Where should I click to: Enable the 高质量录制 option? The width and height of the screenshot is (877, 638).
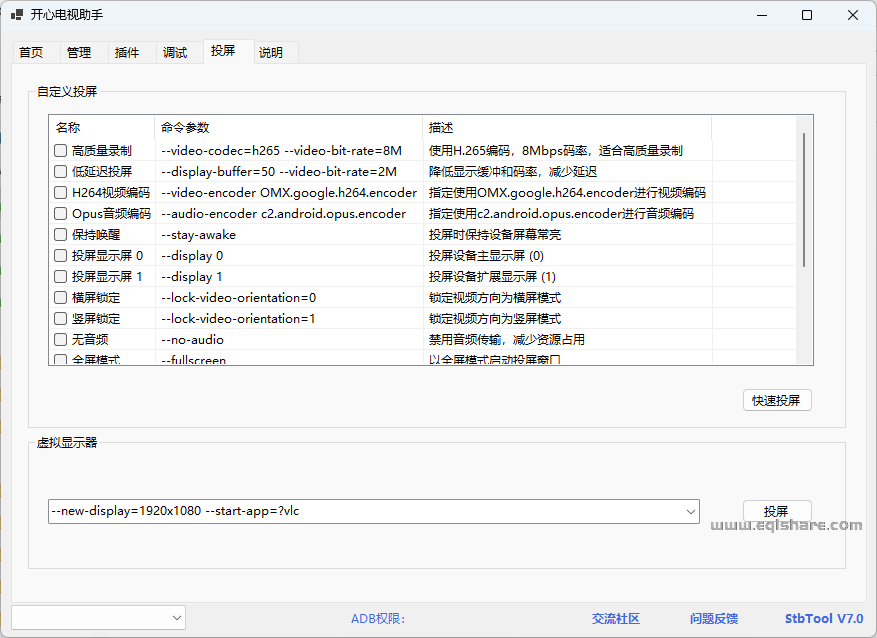60,150
